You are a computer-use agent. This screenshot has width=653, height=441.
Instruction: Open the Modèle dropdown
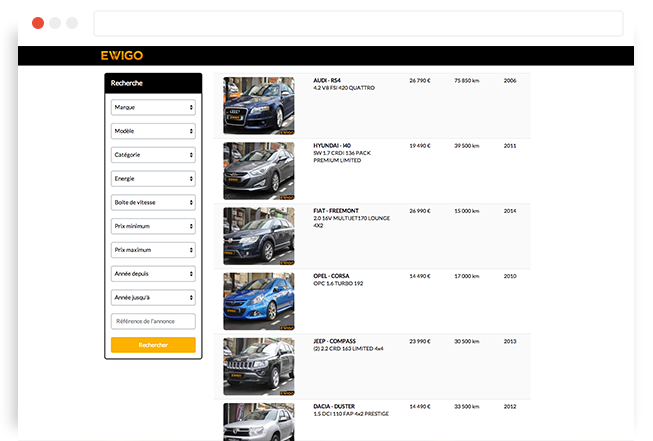tap(153, 131)
